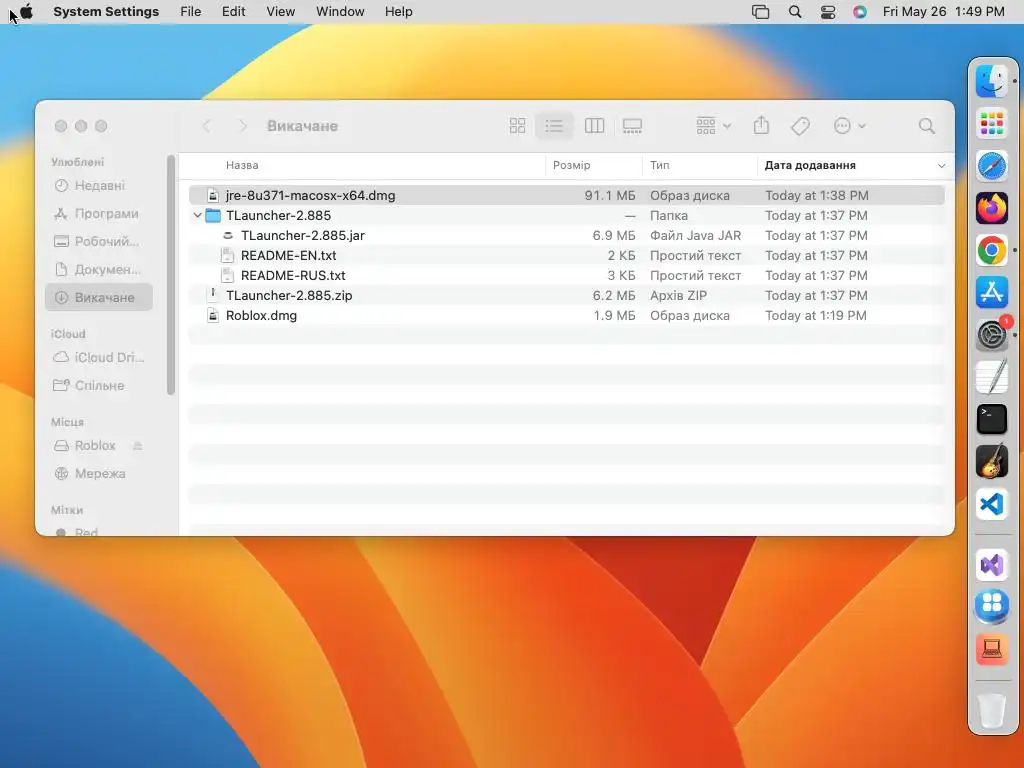
Task: Open Програми in the sidebar
Action: 99,214
